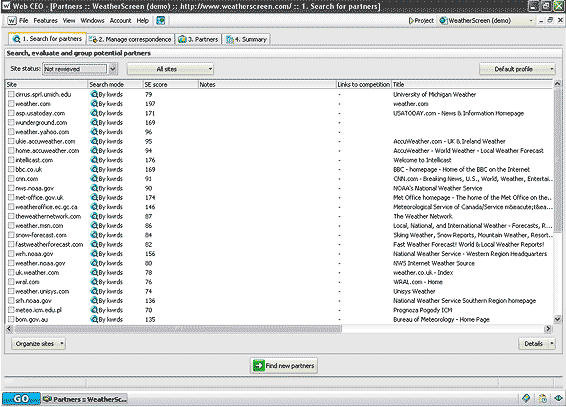
Task: Click the SE score value 197
Action: pos(150,104)
